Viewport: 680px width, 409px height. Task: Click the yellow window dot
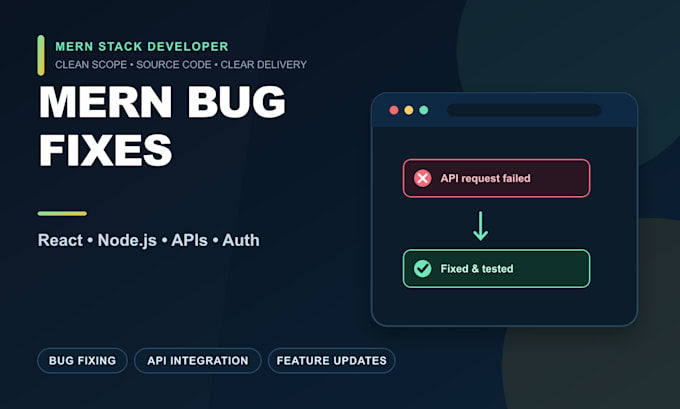pyautogui.click(x=409, y=110)
